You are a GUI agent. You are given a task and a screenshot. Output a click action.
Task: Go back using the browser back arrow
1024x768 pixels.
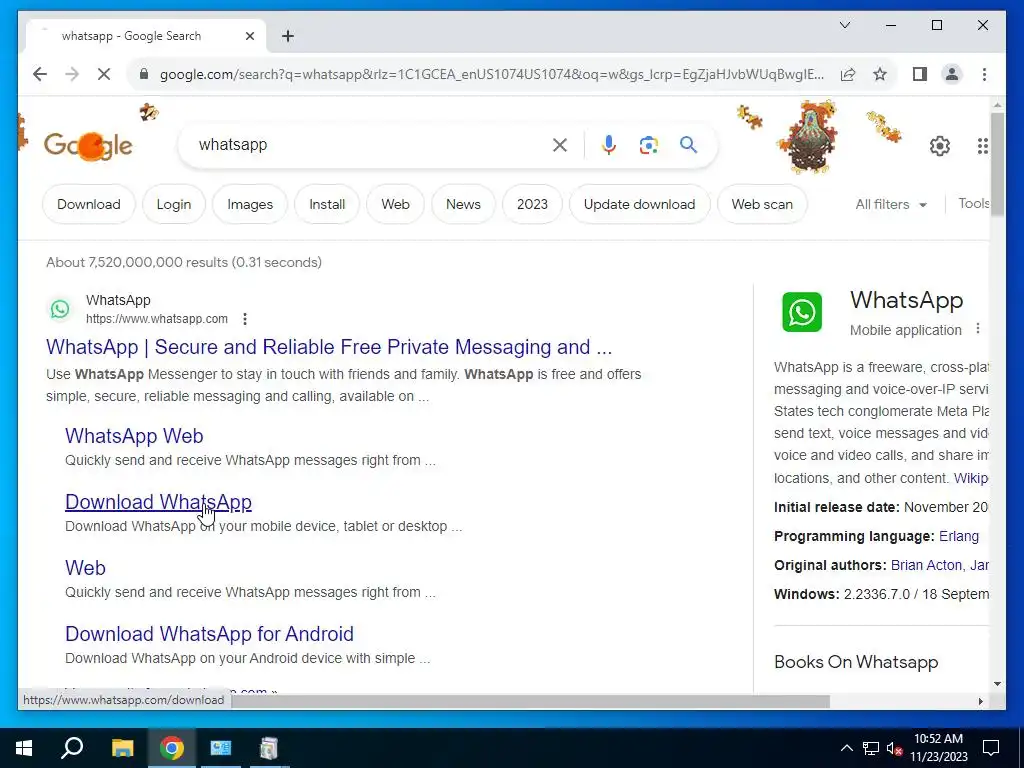click(40, 74)
